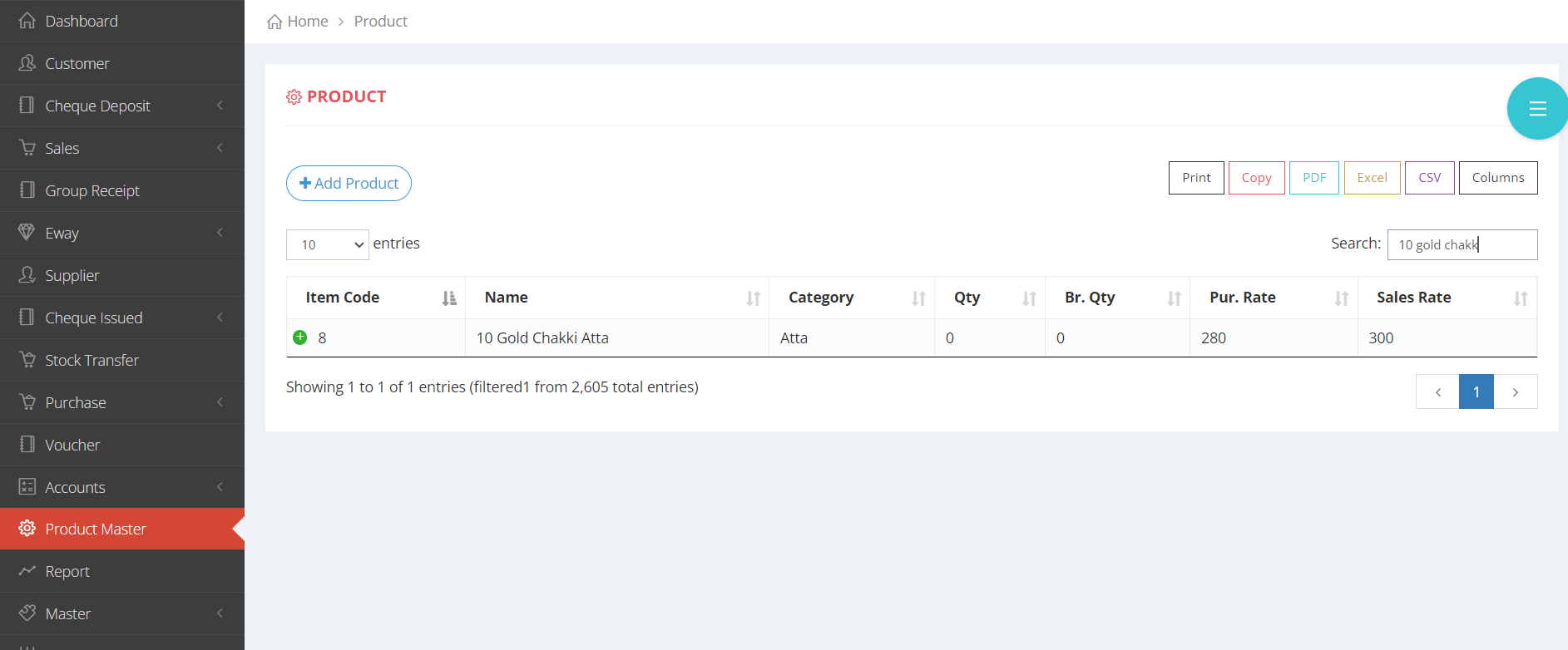This screenshot has width=1568, height=650.
Task: Go to next page arrow
Action: click(1515, 391)
